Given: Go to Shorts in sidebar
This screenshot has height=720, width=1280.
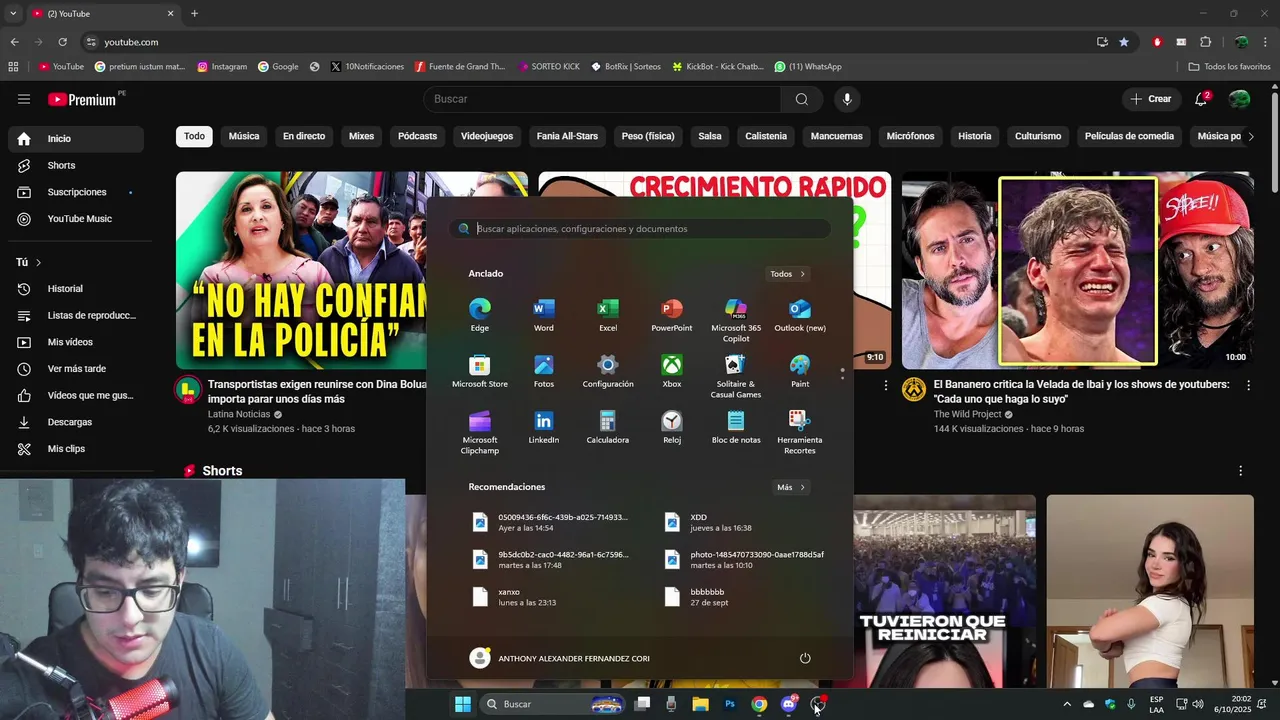Looking at the screenshot, I should (x=76, y=165).
